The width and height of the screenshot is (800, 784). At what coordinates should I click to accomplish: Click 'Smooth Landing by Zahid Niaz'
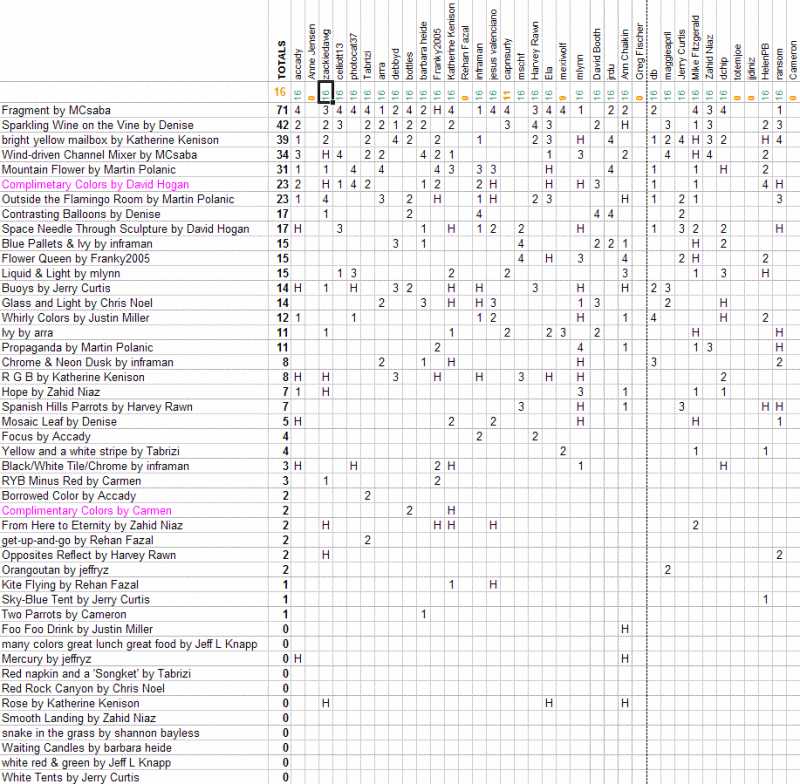[x=79, y=718]
